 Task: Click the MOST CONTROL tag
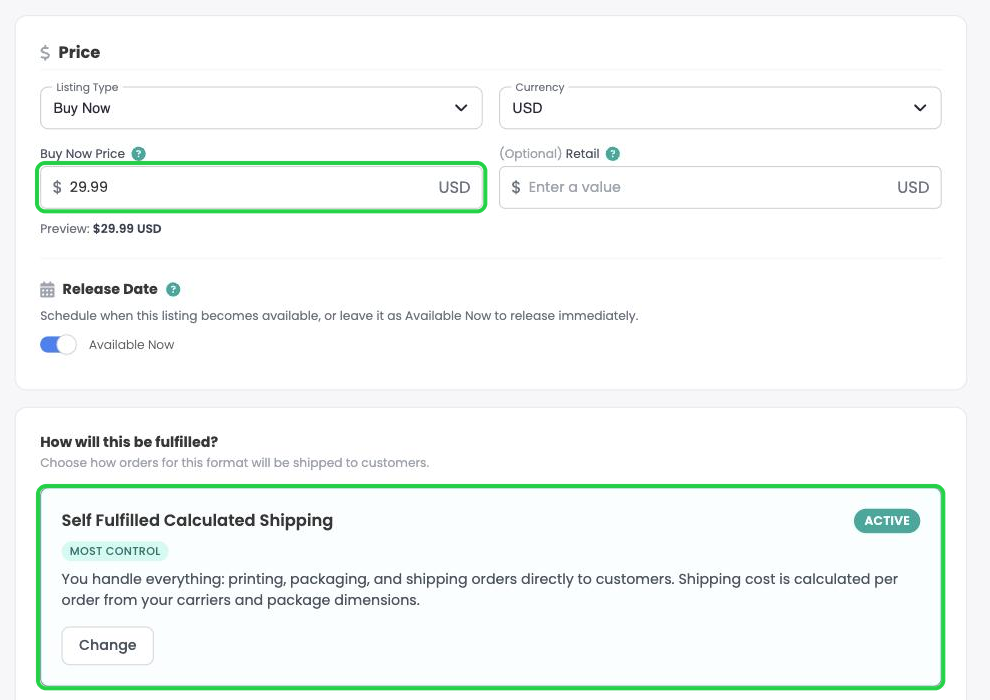115,551
